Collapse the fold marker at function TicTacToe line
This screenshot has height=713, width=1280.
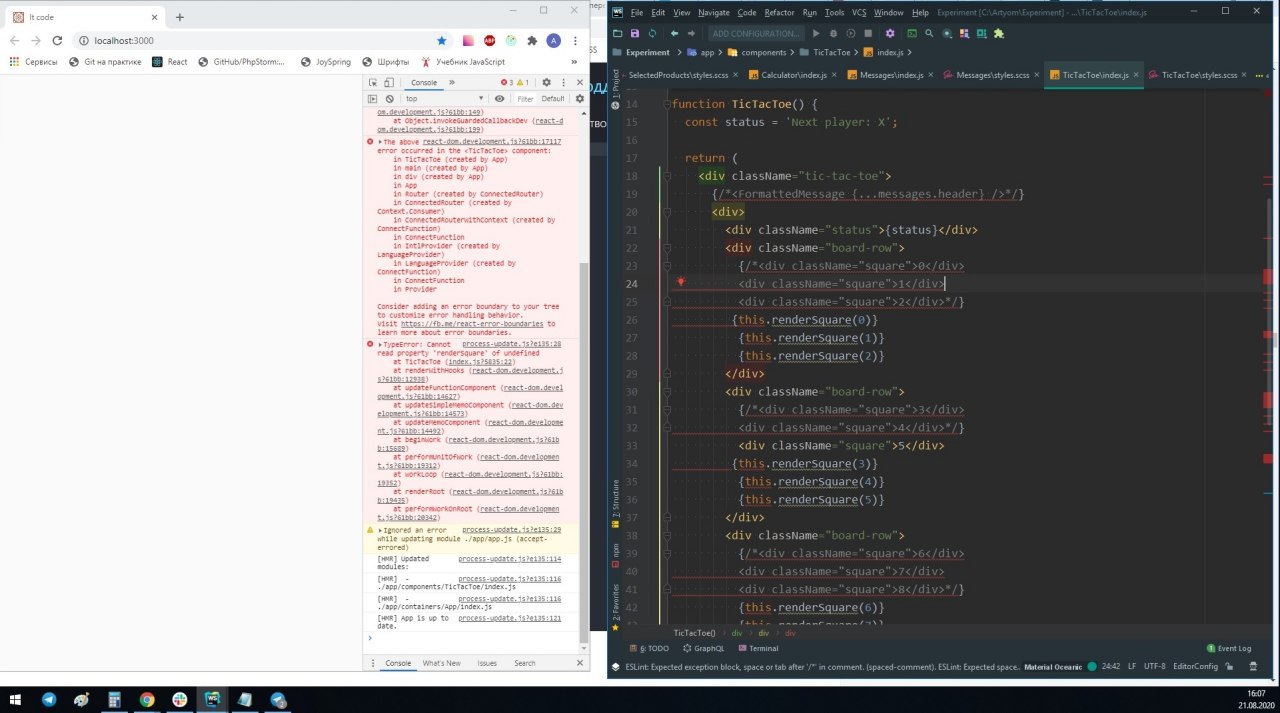click(668, 104)
